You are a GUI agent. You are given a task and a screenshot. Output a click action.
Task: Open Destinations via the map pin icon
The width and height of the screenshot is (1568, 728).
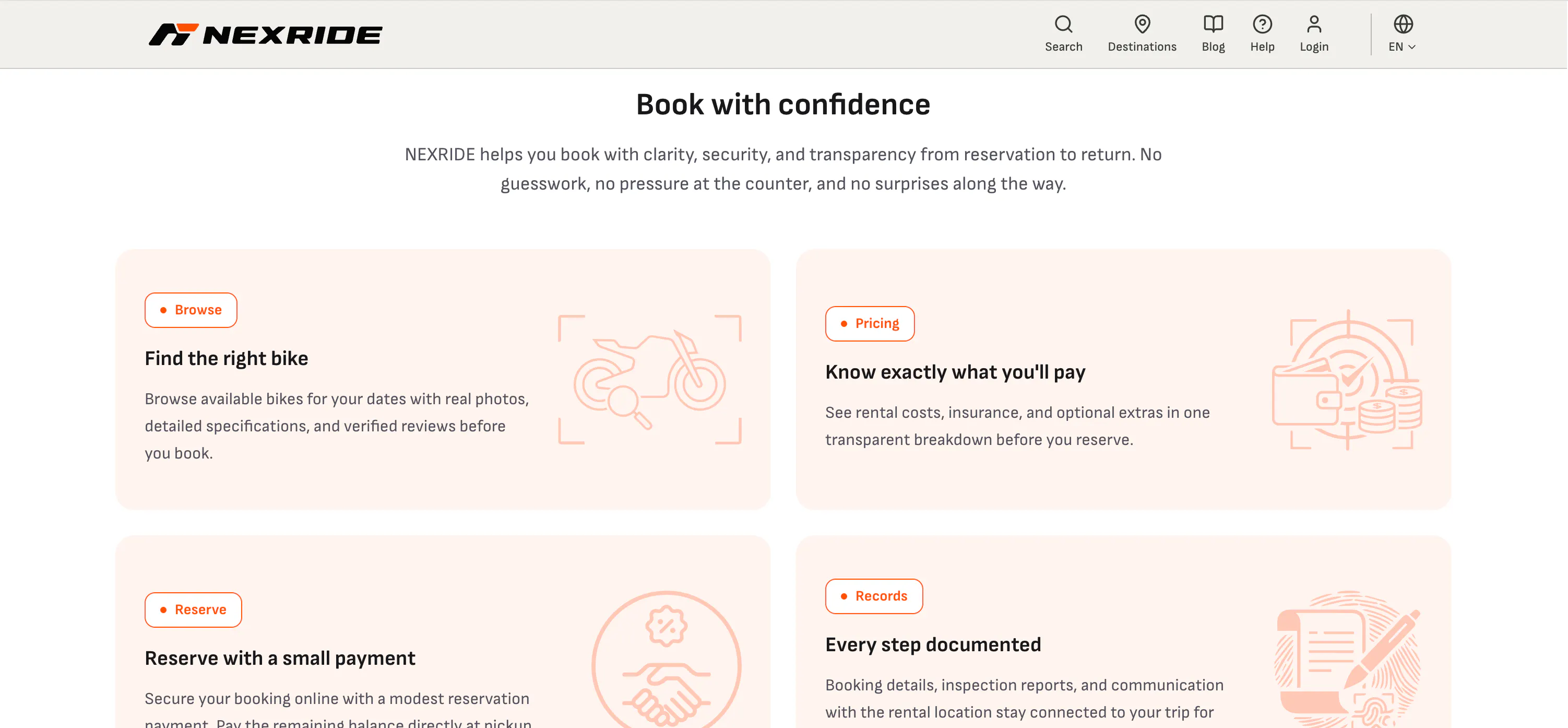[x=1142, y=25]
